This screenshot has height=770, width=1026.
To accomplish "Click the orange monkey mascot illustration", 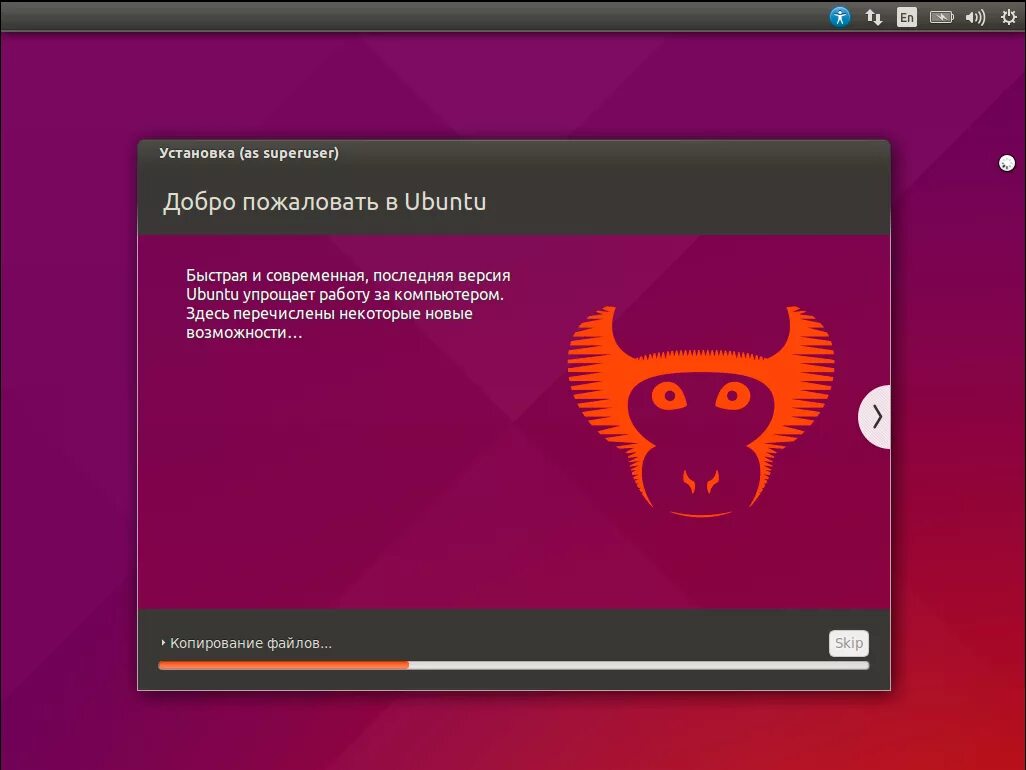I will 701,411.
